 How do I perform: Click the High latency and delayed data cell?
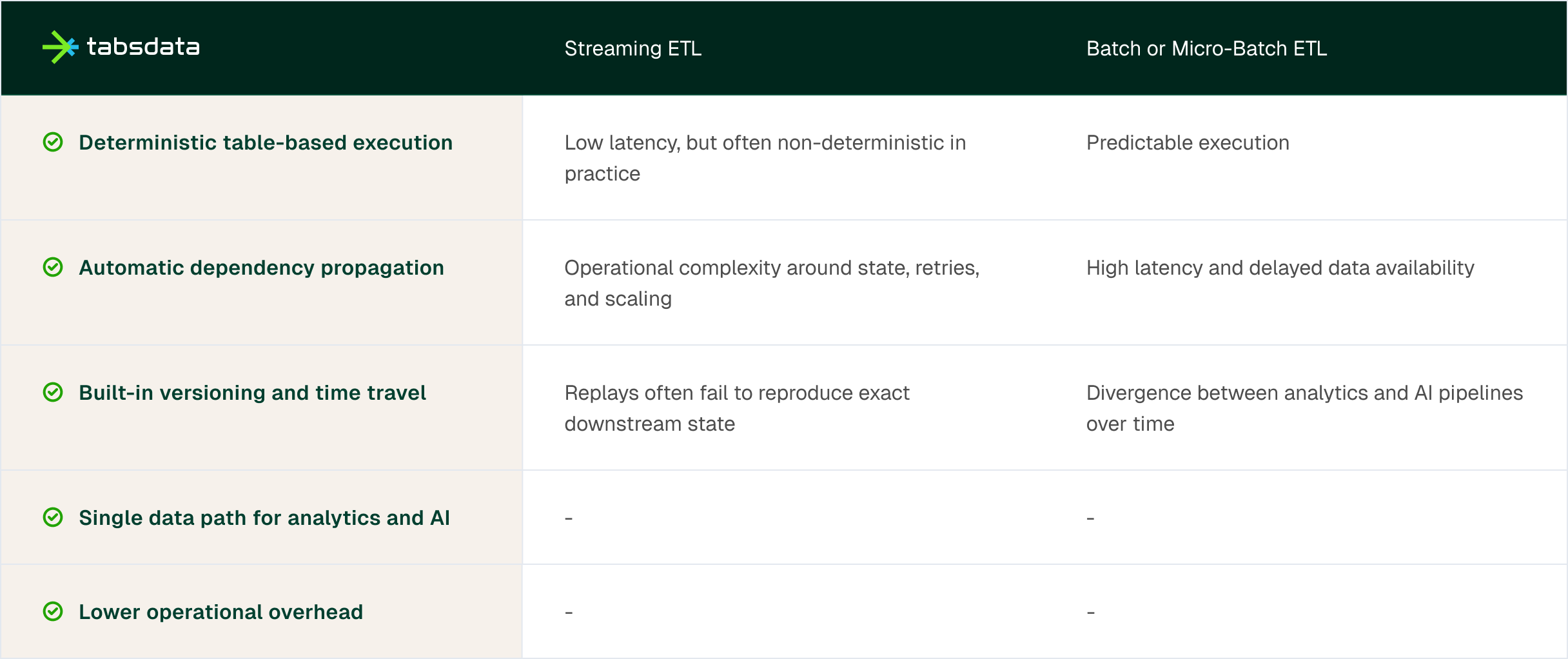click(x=1280, y=268)
